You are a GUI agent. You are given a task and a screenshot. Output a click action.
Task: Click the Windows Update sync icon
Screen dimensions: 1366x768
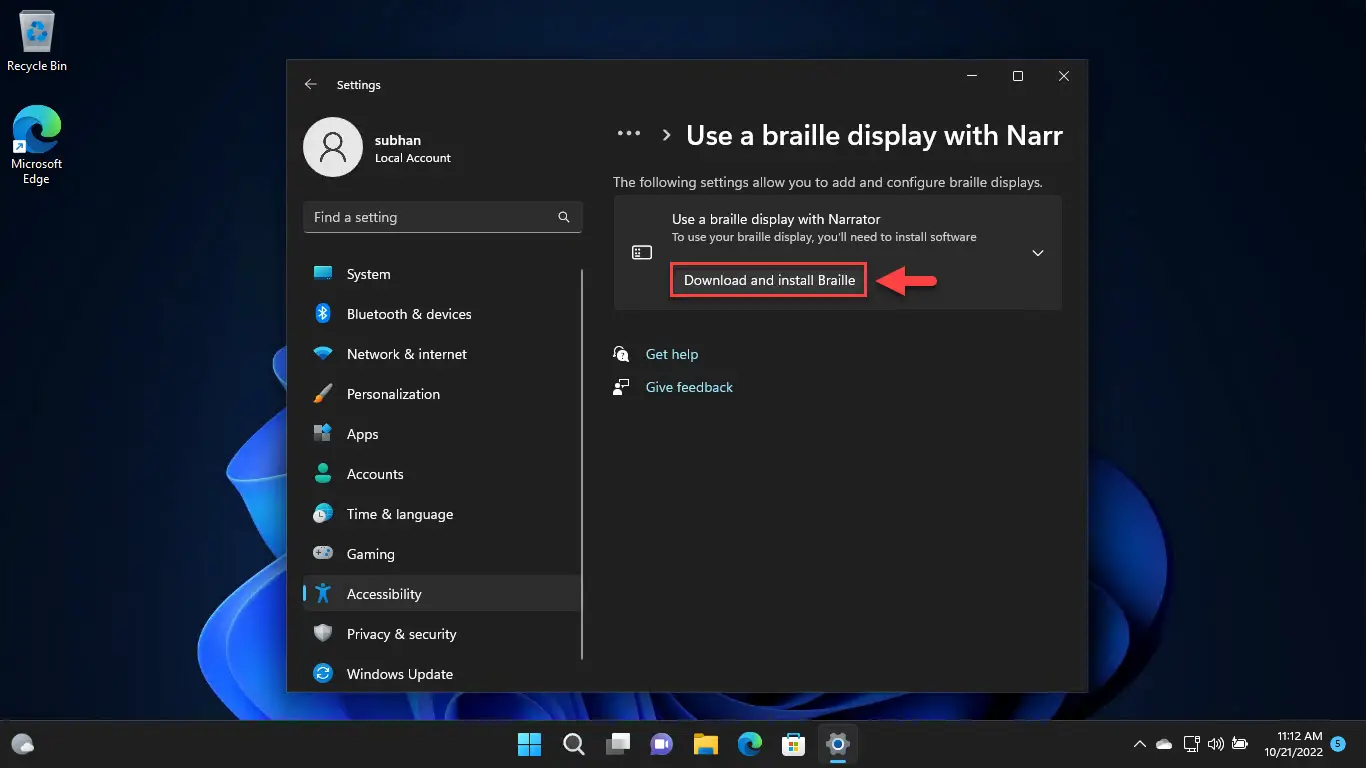click(x=323, y=674)
